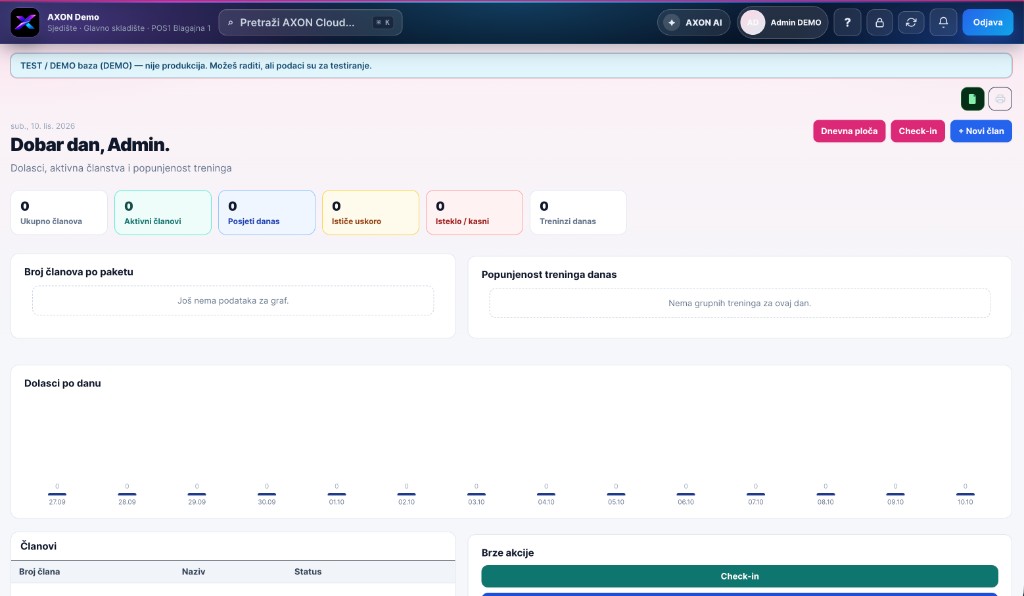Click the Naziv column header
The width and height of the screenshot is (1024, 596).
tap(193, 572)
